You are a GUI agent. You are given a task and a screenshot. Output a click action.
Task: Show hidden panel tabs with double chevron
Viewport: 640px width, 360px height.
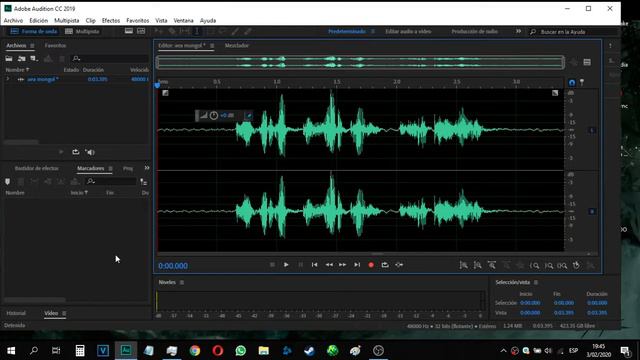tap(147, 168)
